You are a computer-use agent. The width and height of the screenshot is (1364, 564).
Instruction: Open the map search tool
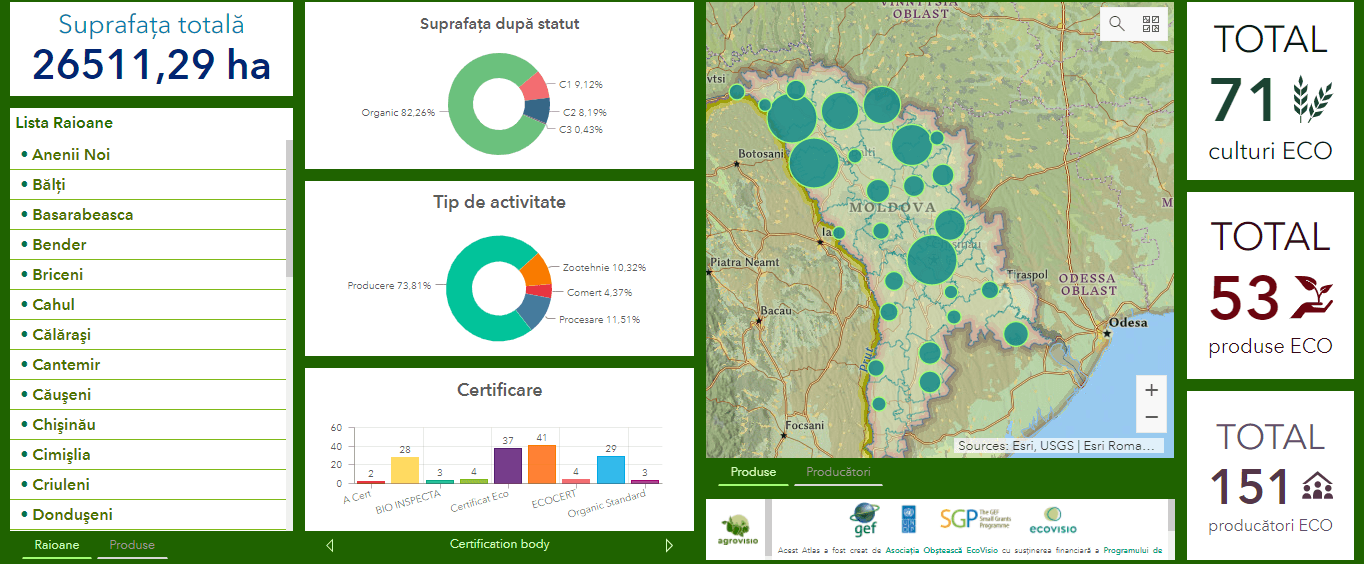(1117, 24)
